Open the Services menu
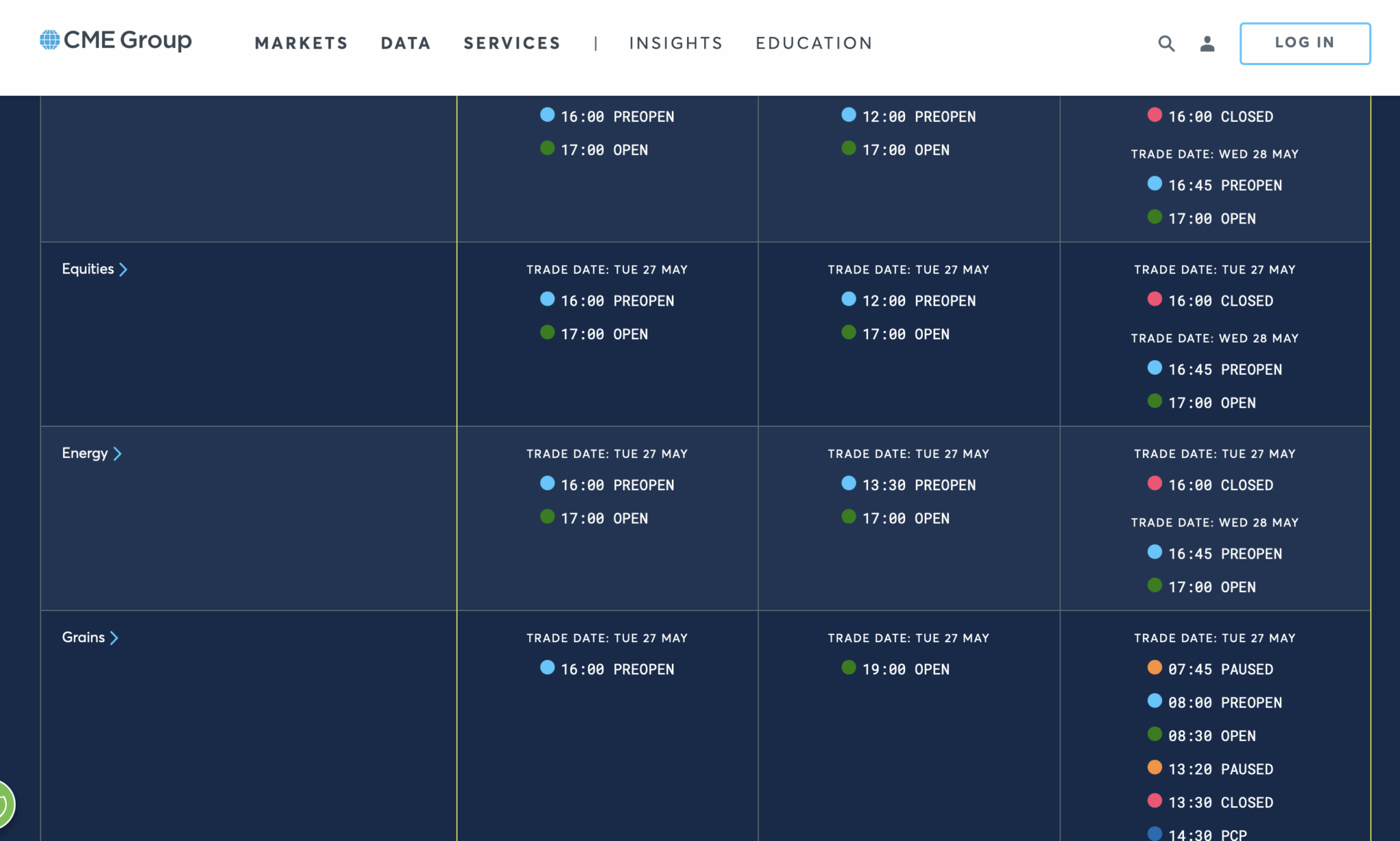Screen dimensions: 1400x841 tap(512, 43)
